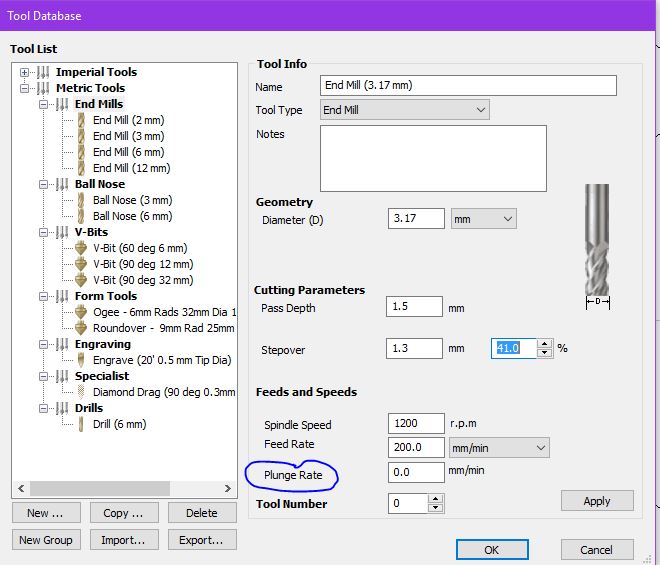The image size is (660, 565).
Task: Collapse the Form Tools group
Action: [43, 296]
